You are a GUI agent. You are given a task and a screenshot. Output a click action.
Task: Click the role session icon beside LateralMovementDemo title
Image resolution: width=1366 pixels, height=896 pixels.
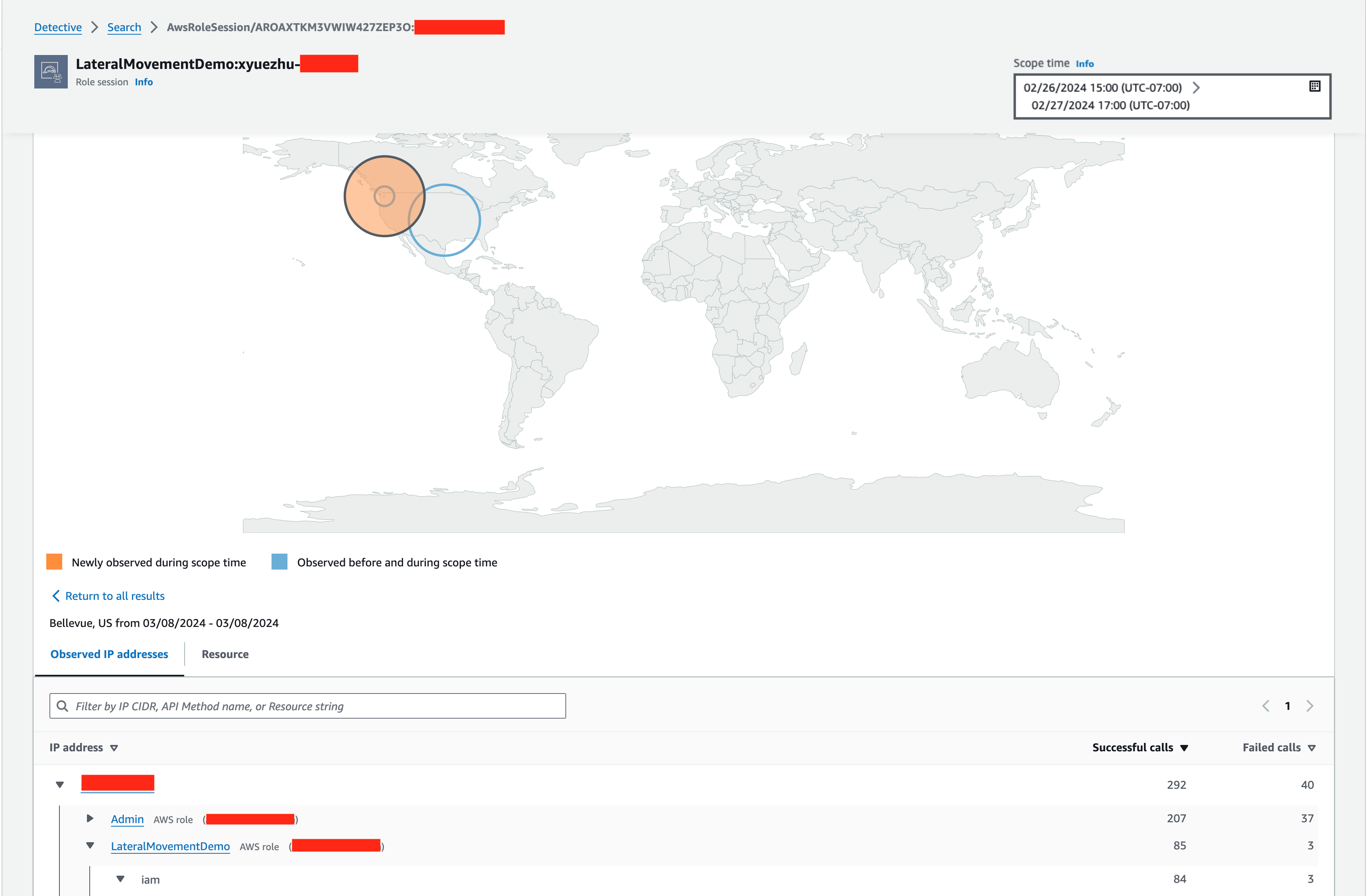click(x=52, y=71)
